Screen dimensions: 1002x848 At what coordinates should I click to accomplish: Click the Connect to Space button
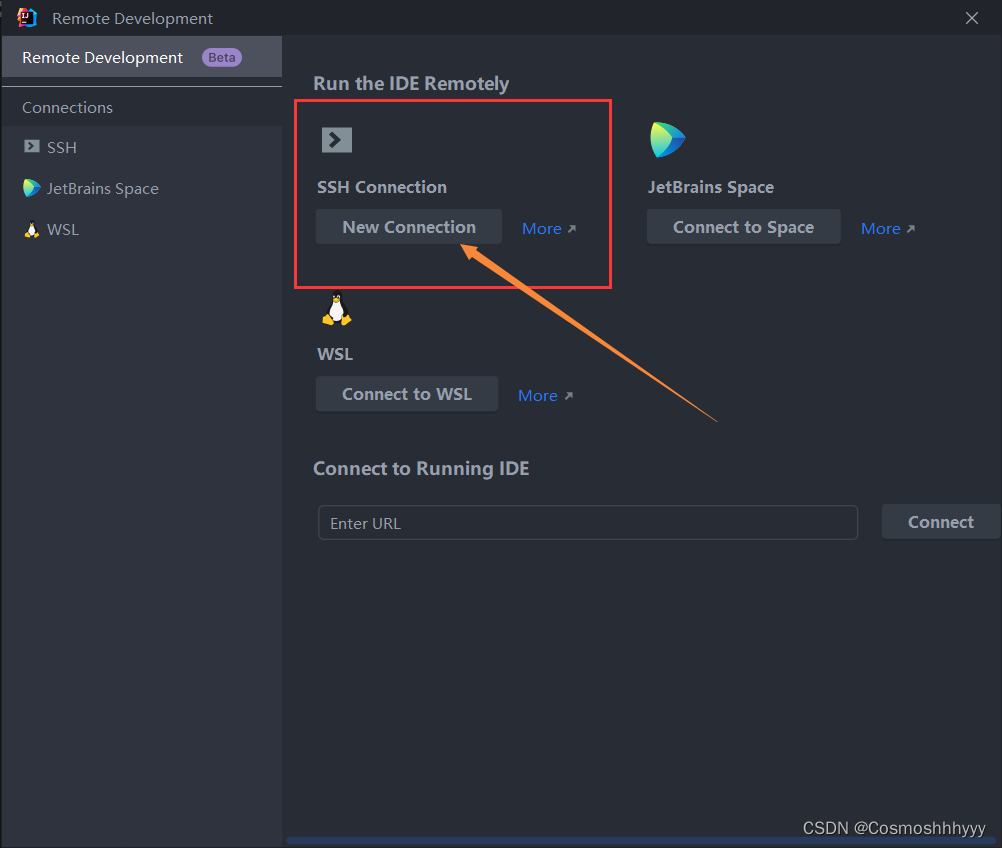pyautogui.click(x=743, y=227)
